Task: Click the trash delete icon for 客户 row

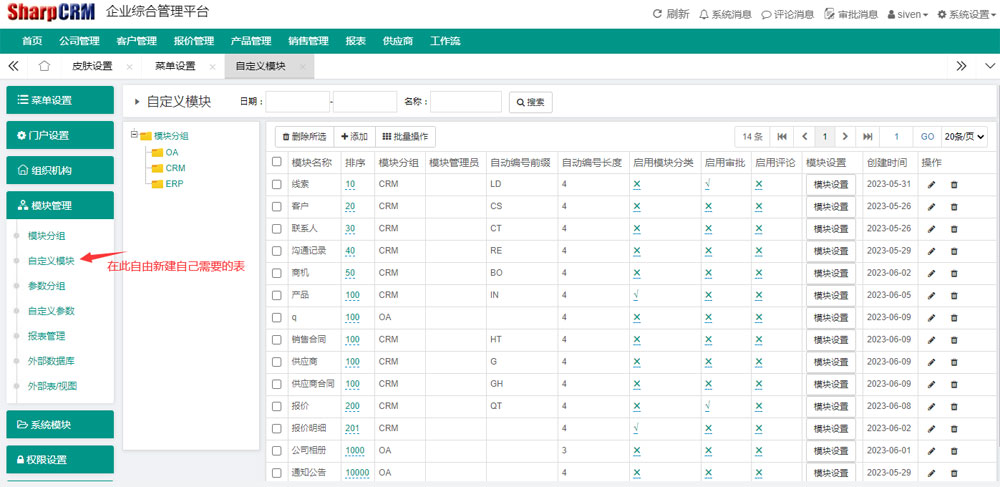Action: (953, 207)
